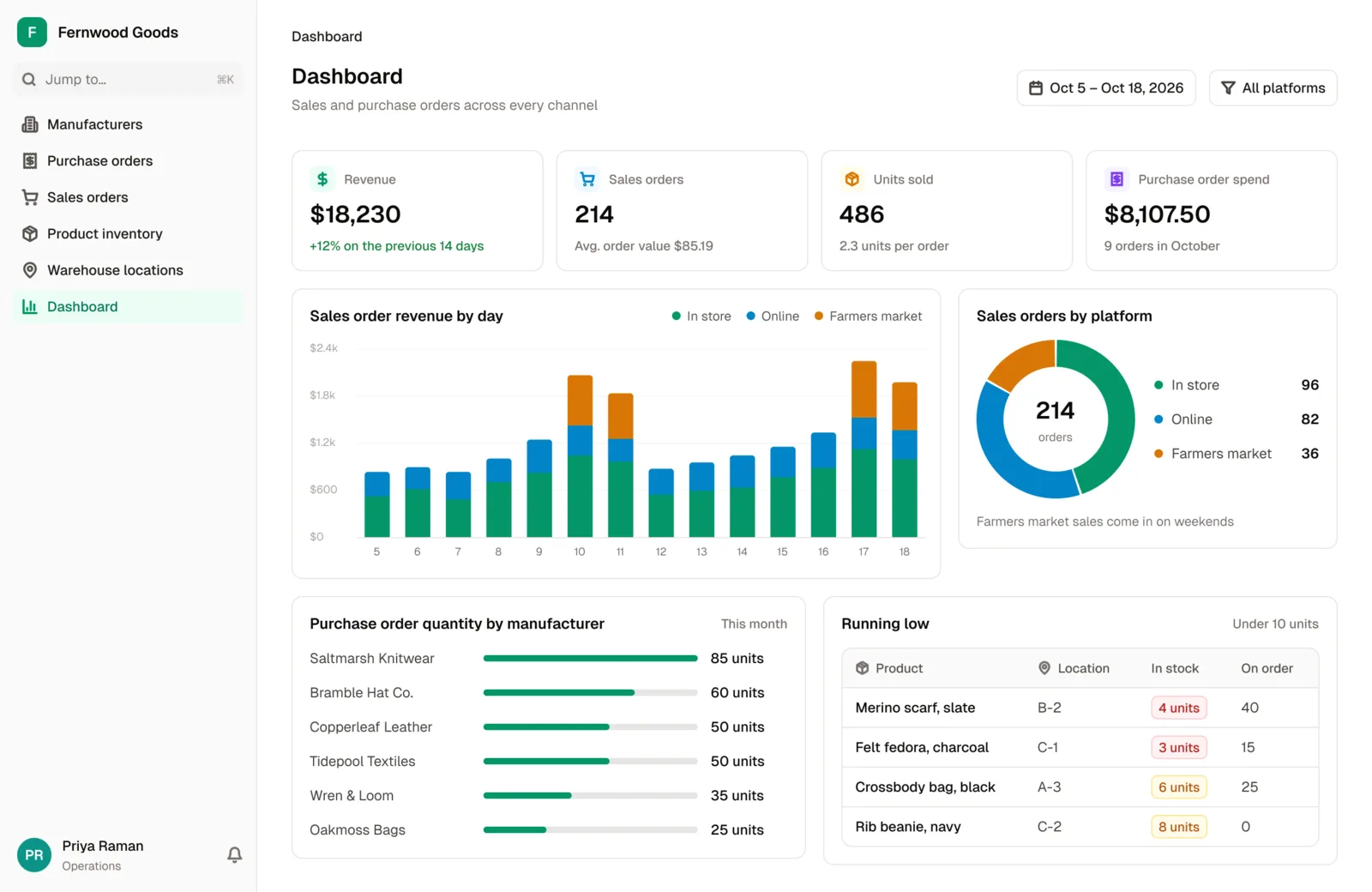
Task: Open the All platforms filter dropdown
Action: (1273, 88)
